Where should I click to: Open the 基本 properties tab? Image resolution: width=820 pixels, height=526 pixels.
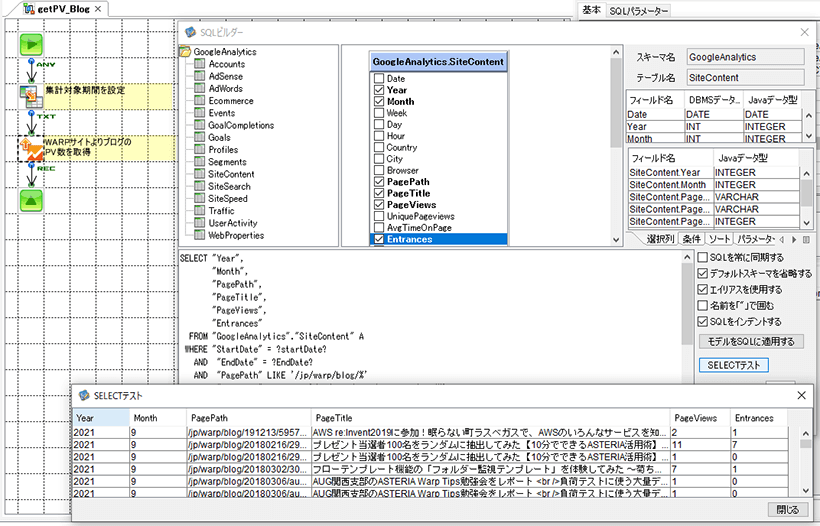[x=591, y=10]
